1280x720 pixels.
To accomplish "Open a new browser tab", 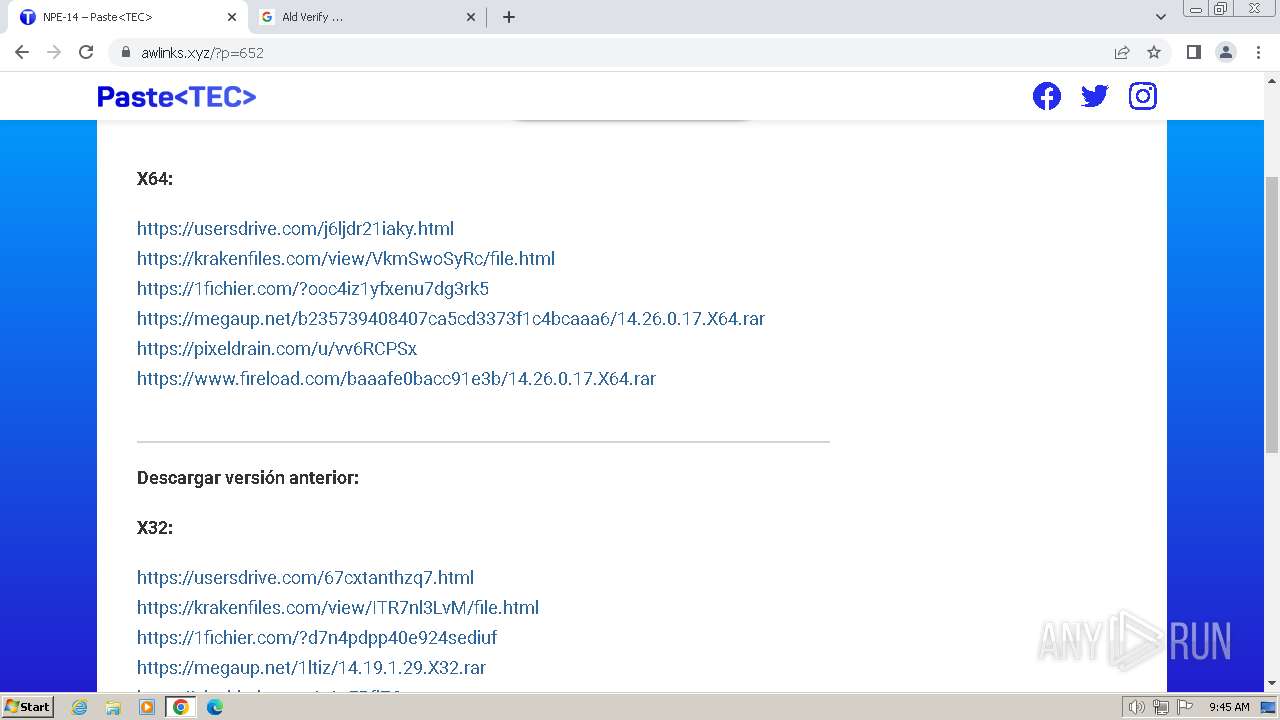I will click(509, 17).
